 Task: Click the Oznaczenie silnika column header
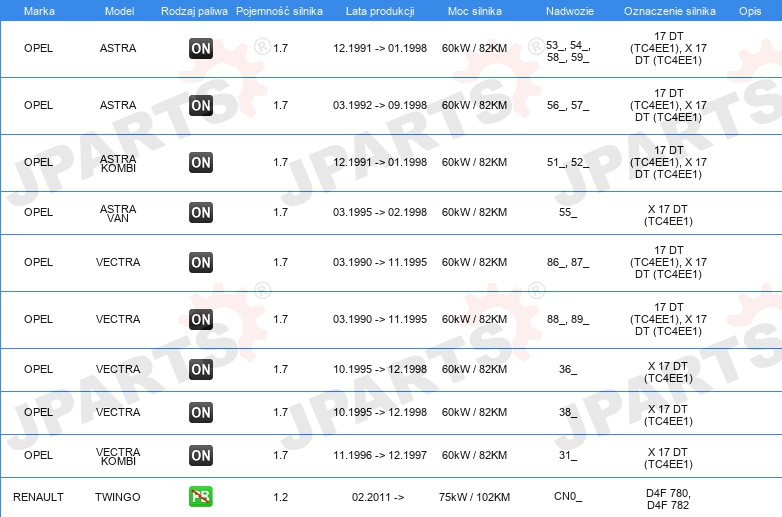[670, 11]
